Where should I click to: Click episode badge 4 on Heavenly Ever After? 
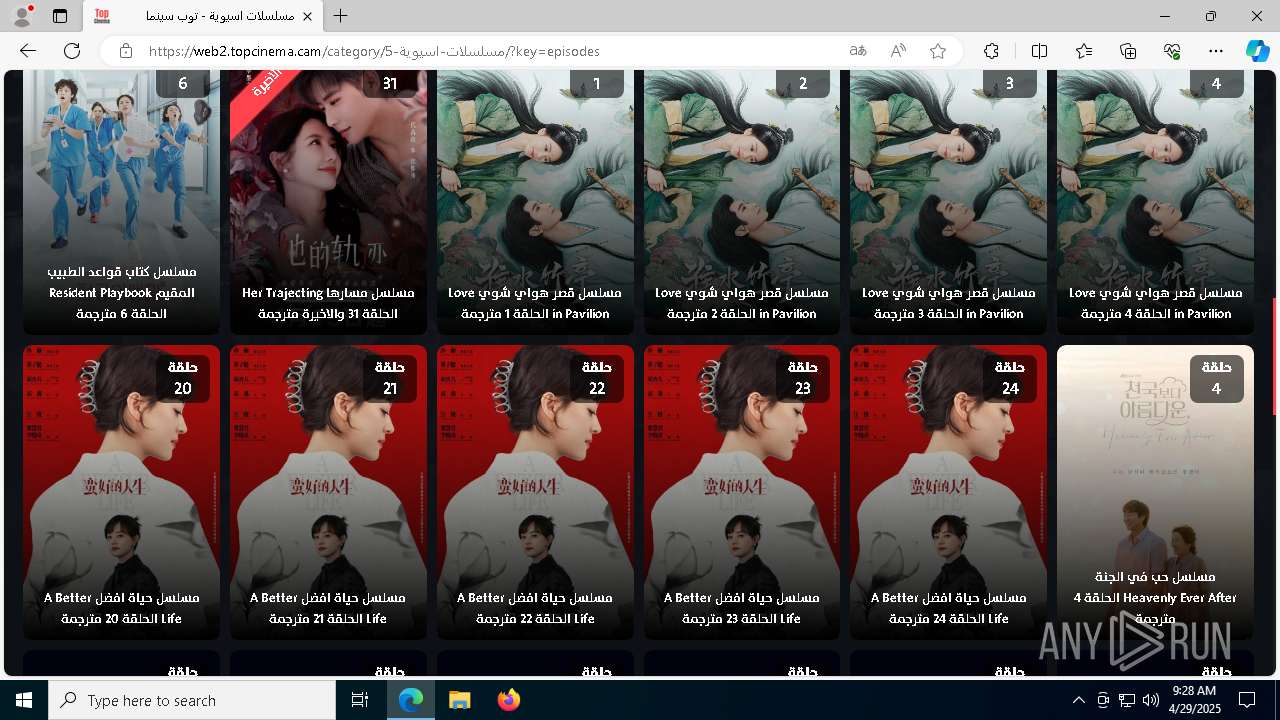pyautogui.click(x=1216, y=378)
